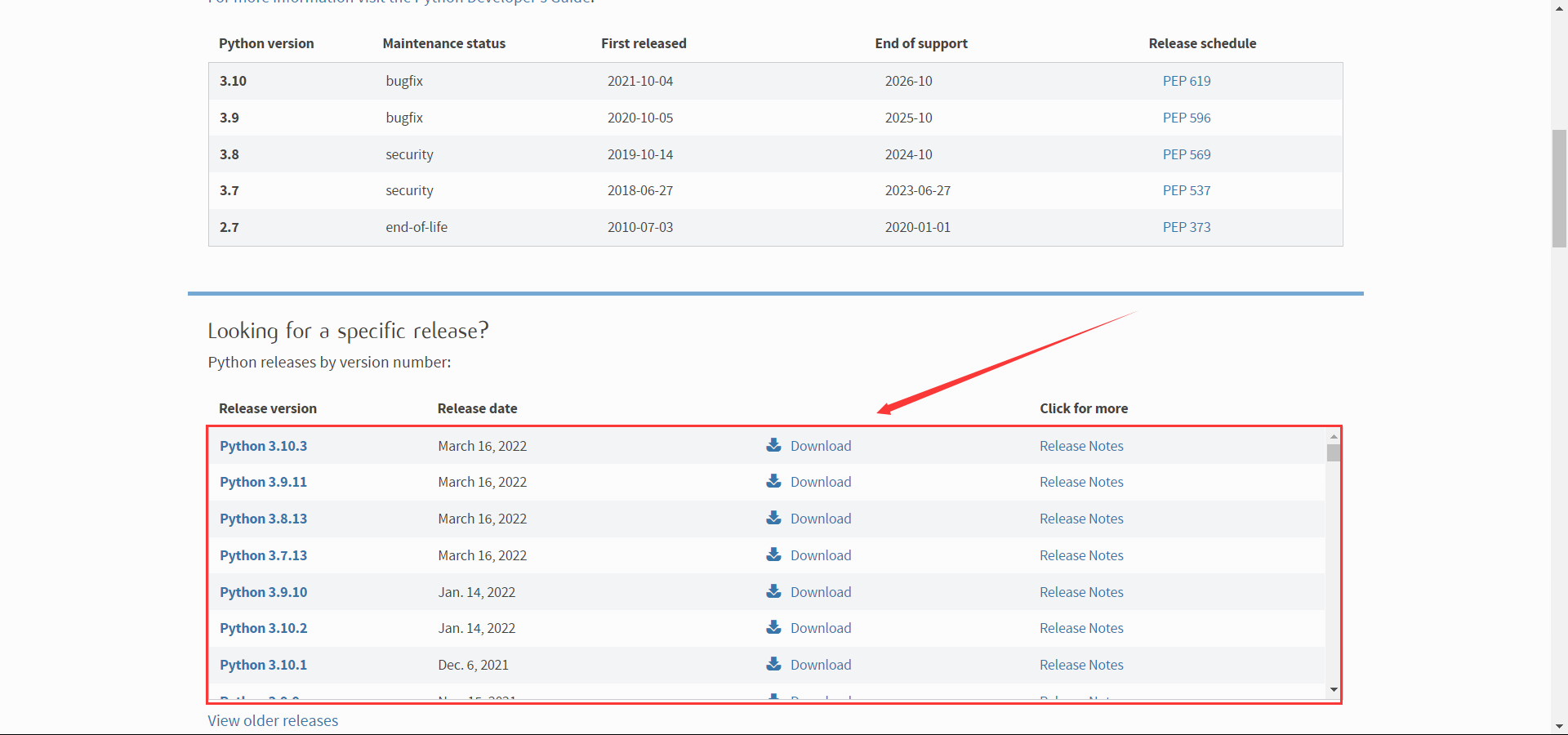Click Download text for Python 3.7.13

(821, 555)
